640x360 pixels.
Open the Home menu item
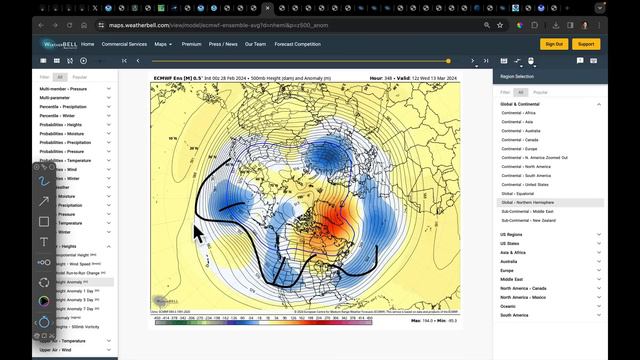(87, 44)
